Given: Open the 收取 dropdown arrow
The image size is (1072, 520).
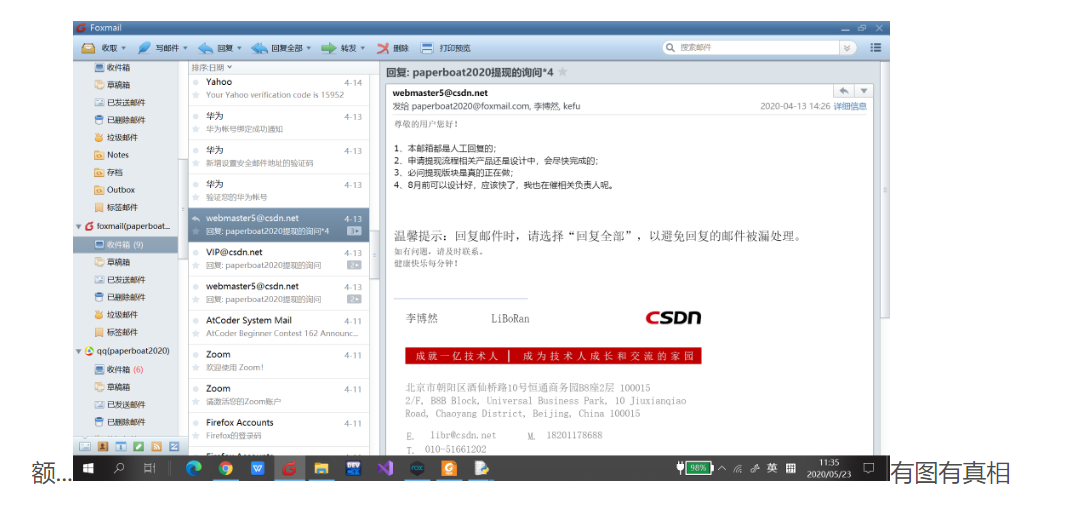Looking at the screenshot, I should (124, 49).
